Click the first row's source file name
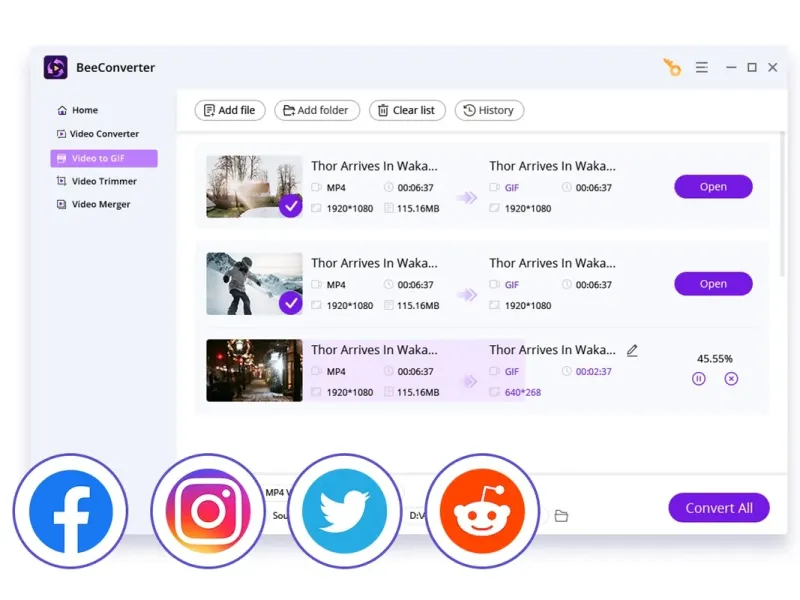Viewport: 800px width, 600px height. [x=374, y=166]
